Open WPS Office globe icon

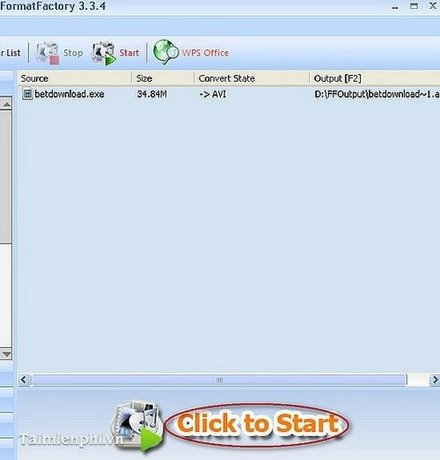coord(166,52)
